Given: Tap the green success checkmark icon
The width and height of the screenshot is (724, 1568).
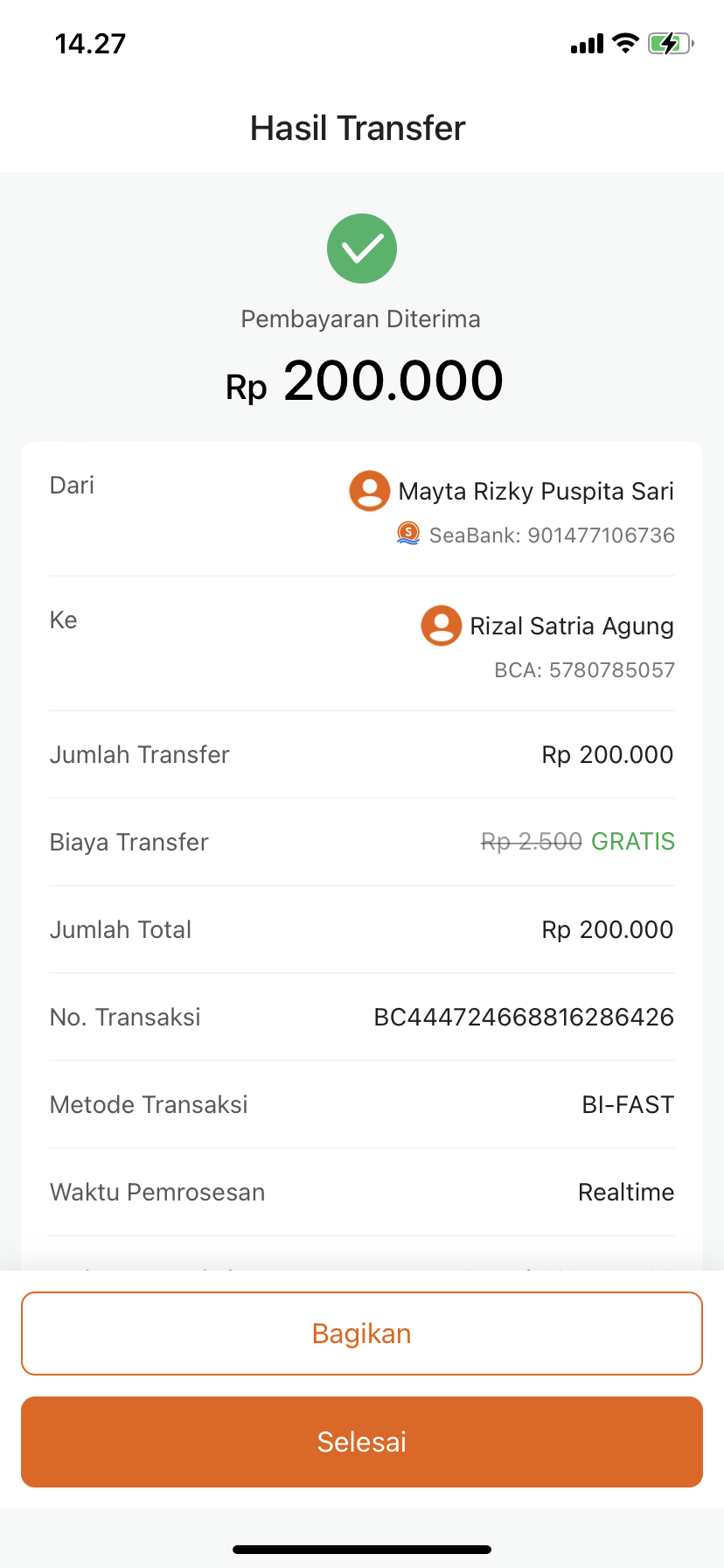Looking at the screenshot, I should 362,248.
